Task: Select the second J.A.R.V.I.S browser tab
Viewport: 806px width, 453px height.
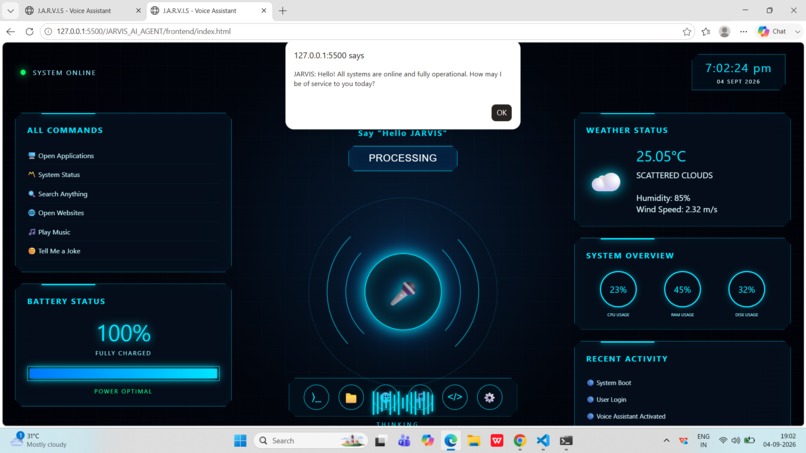Action: (x=200, y=10)
